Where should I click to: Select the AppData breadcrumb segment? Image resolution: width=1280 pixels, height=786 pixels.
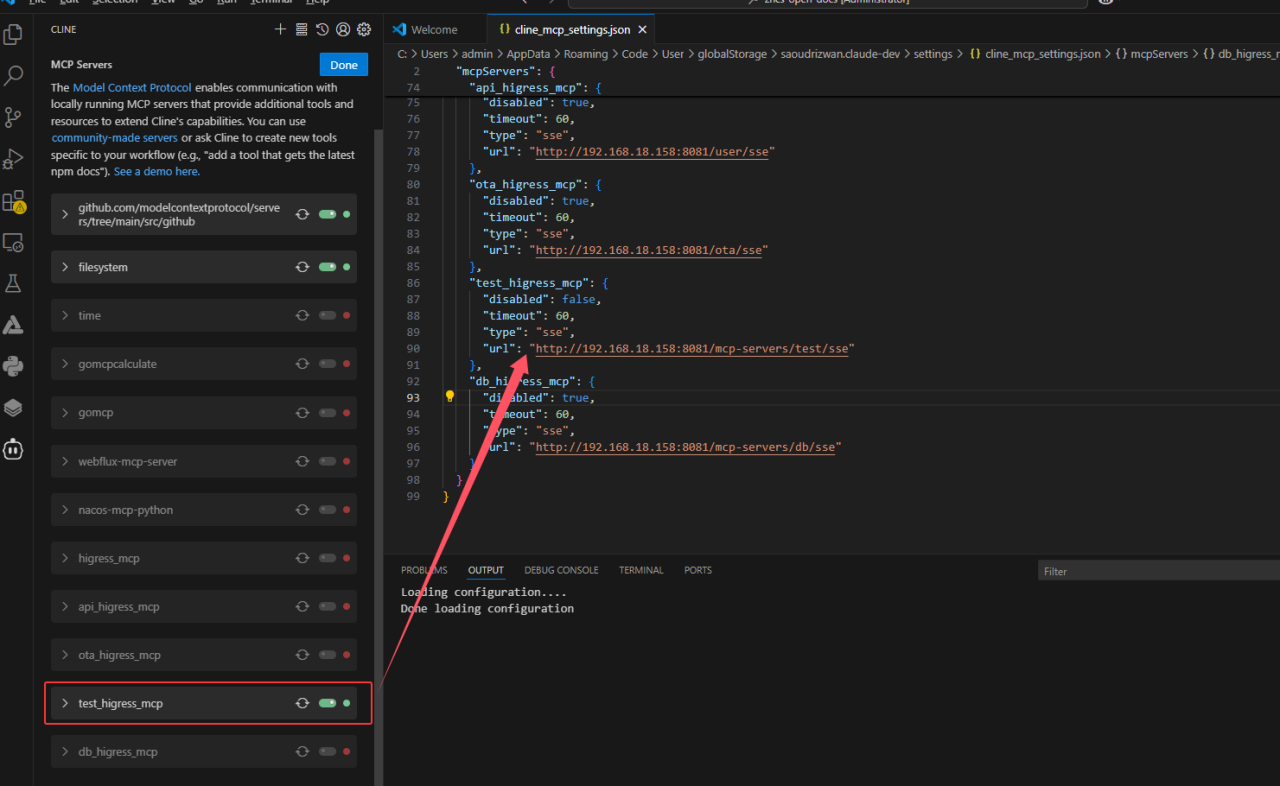528,54
